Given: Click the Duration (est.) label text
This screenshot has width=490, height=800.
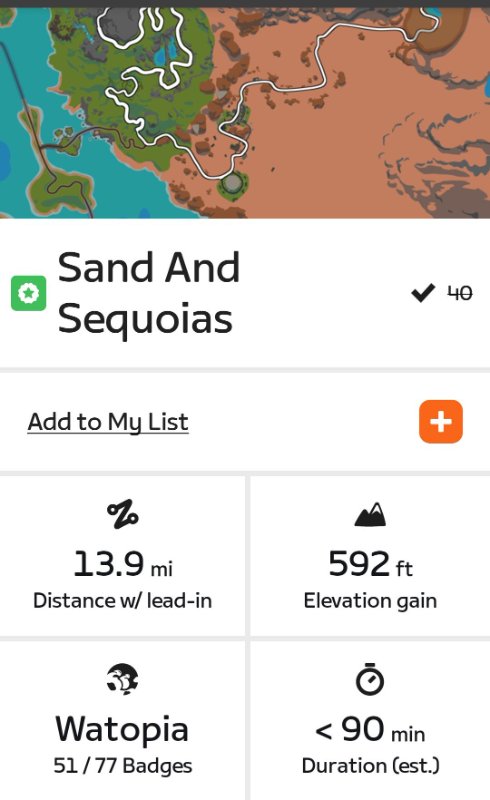Looking at the screenshot, I should click(370, 766).
